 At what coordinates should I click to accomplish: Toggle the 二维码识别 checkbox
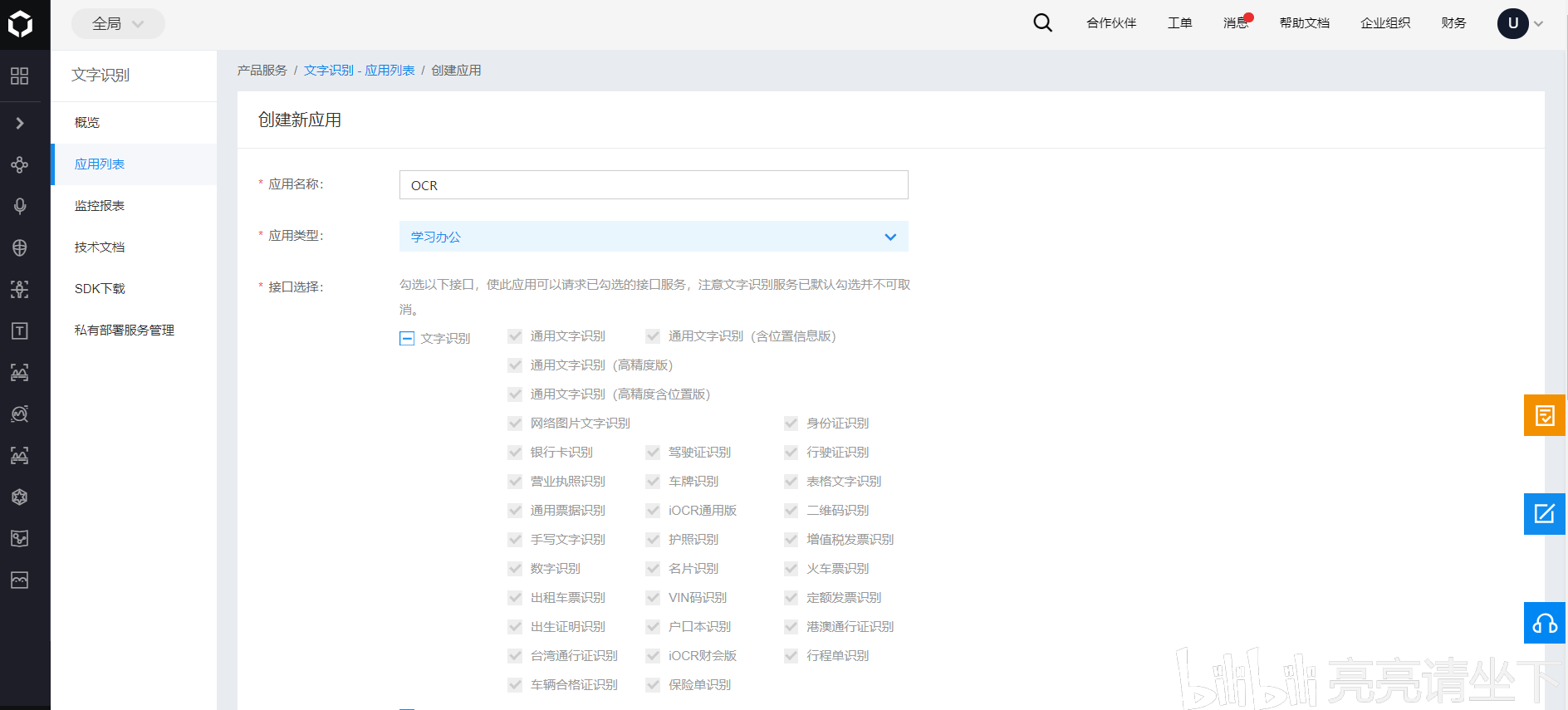[x=791, y=511]
